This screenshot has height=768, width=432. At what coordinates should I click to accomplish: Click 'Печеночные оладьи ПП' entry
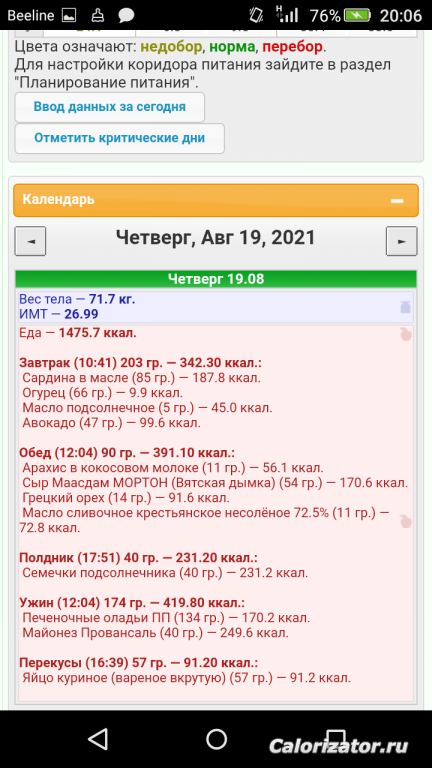click(166, 618)
